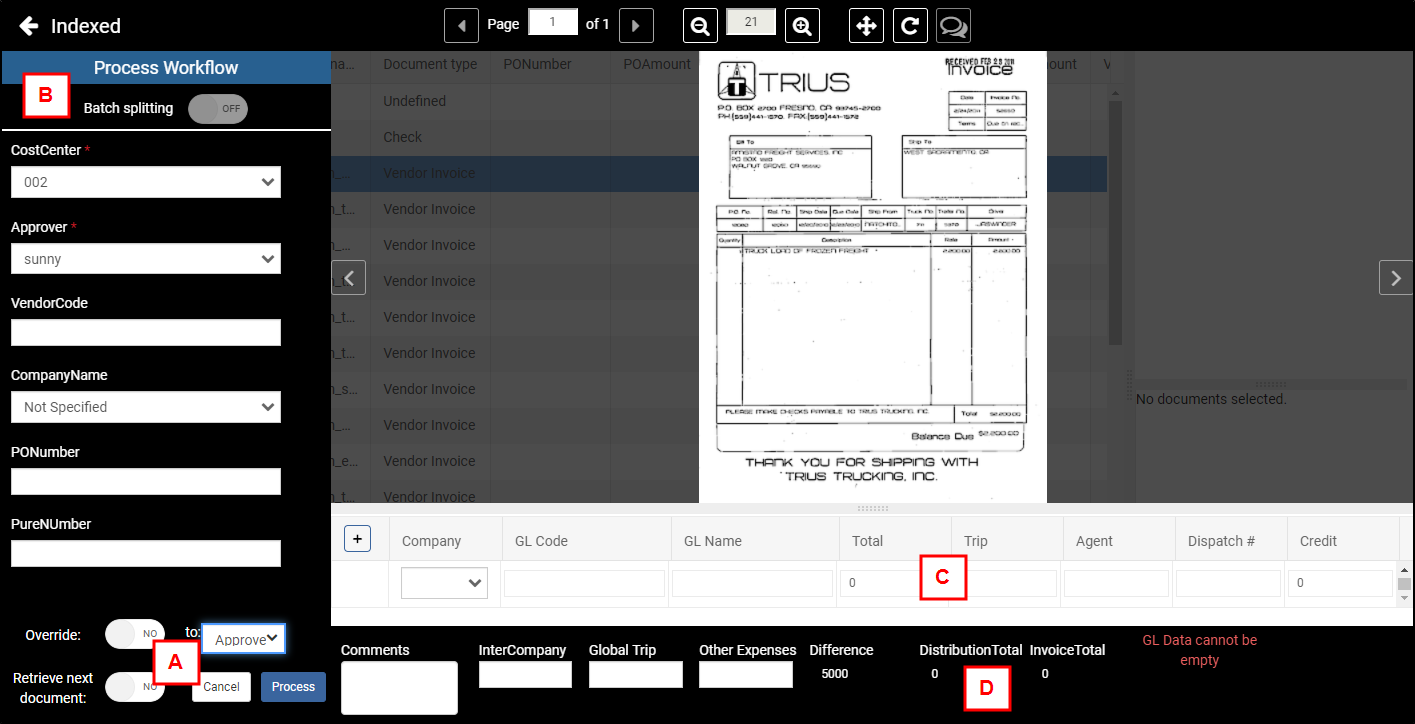This screenshot has width=1415, height=724.
Task: Click the back arrow beside Indexed
Action: point(29,26)
